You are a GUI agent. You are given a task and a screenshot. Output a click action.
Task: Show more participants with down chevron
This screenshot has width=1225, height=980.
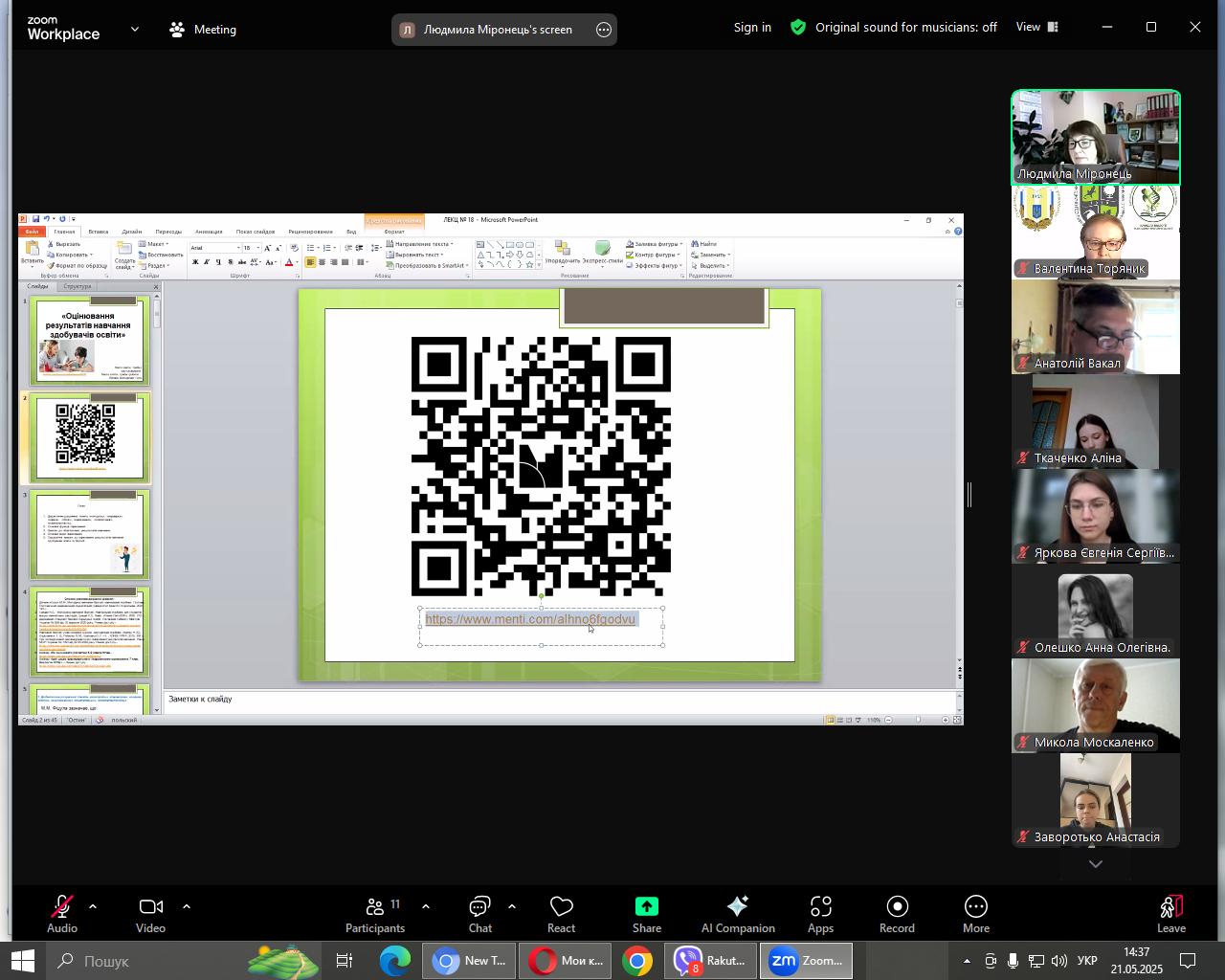pos(1096,864)
